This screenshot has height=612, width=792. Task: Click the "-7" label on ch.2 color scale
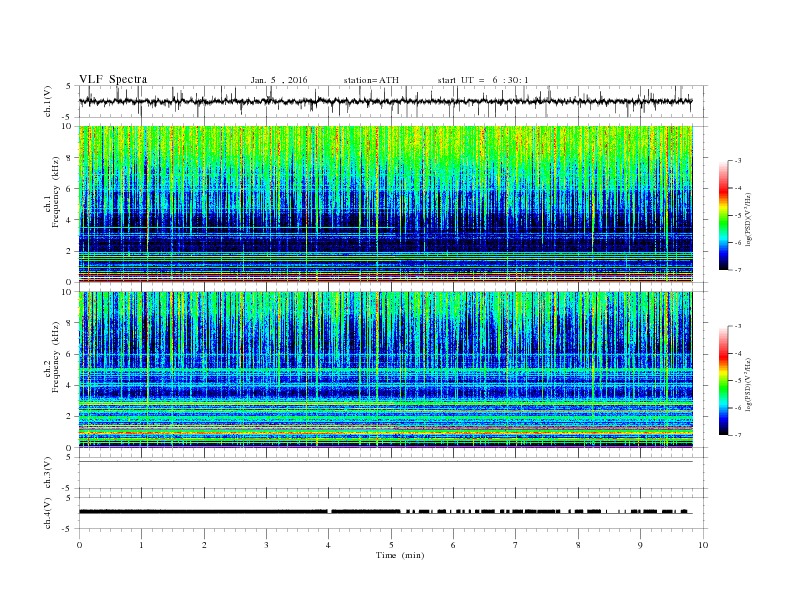point(737,435)
